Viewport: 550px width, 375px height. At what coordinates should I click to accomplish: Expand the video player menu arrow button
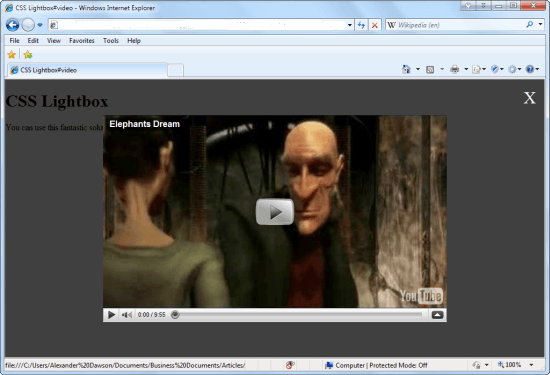tap(437, 315)
